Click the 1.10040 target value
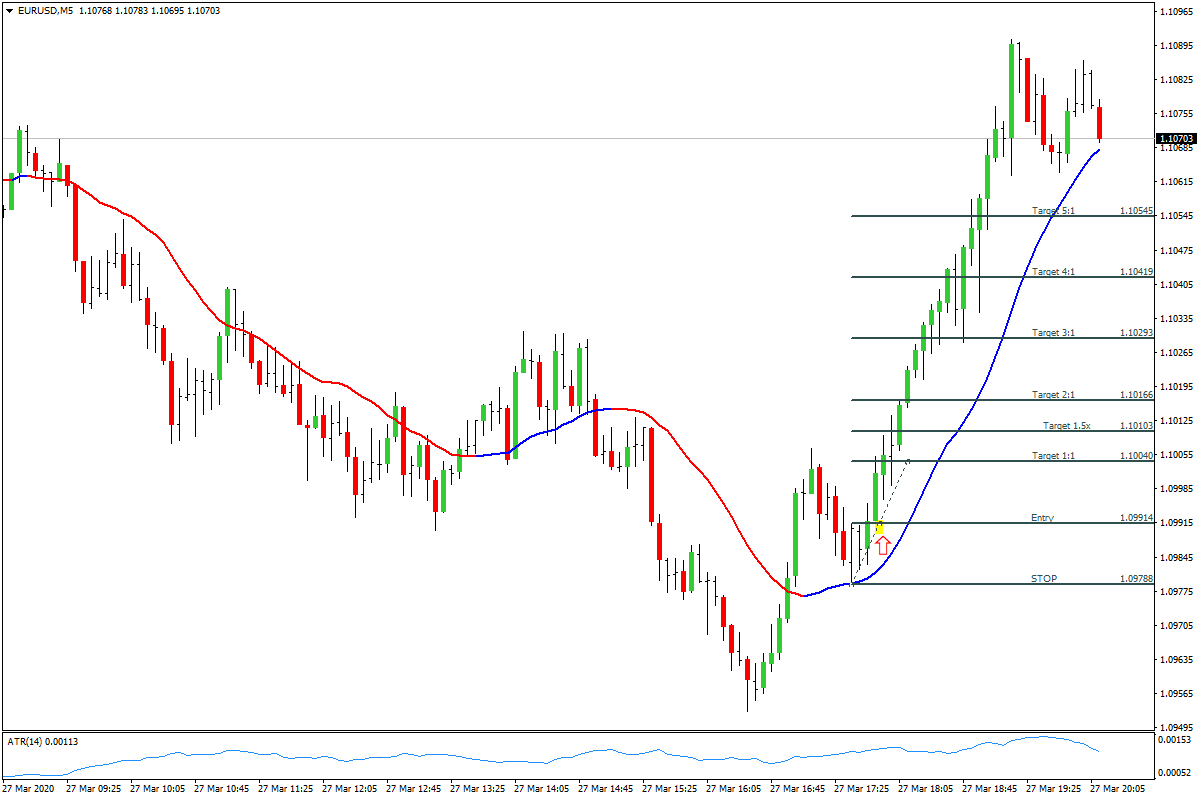The image size is (1200, 800). point(1137,456)
